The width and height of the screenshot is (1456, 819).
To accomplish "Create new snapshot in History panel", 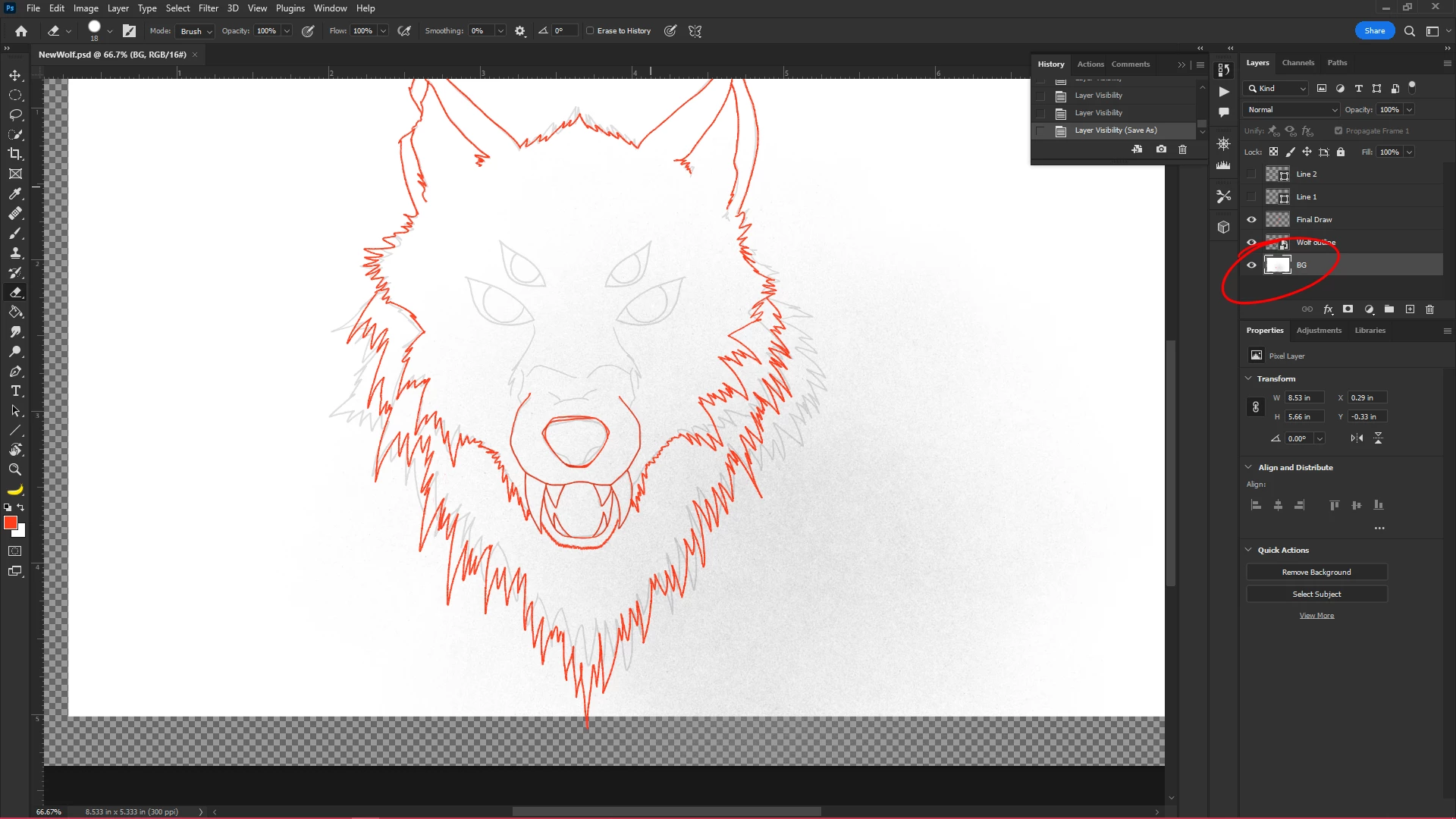I will [x=1161, y=149].
